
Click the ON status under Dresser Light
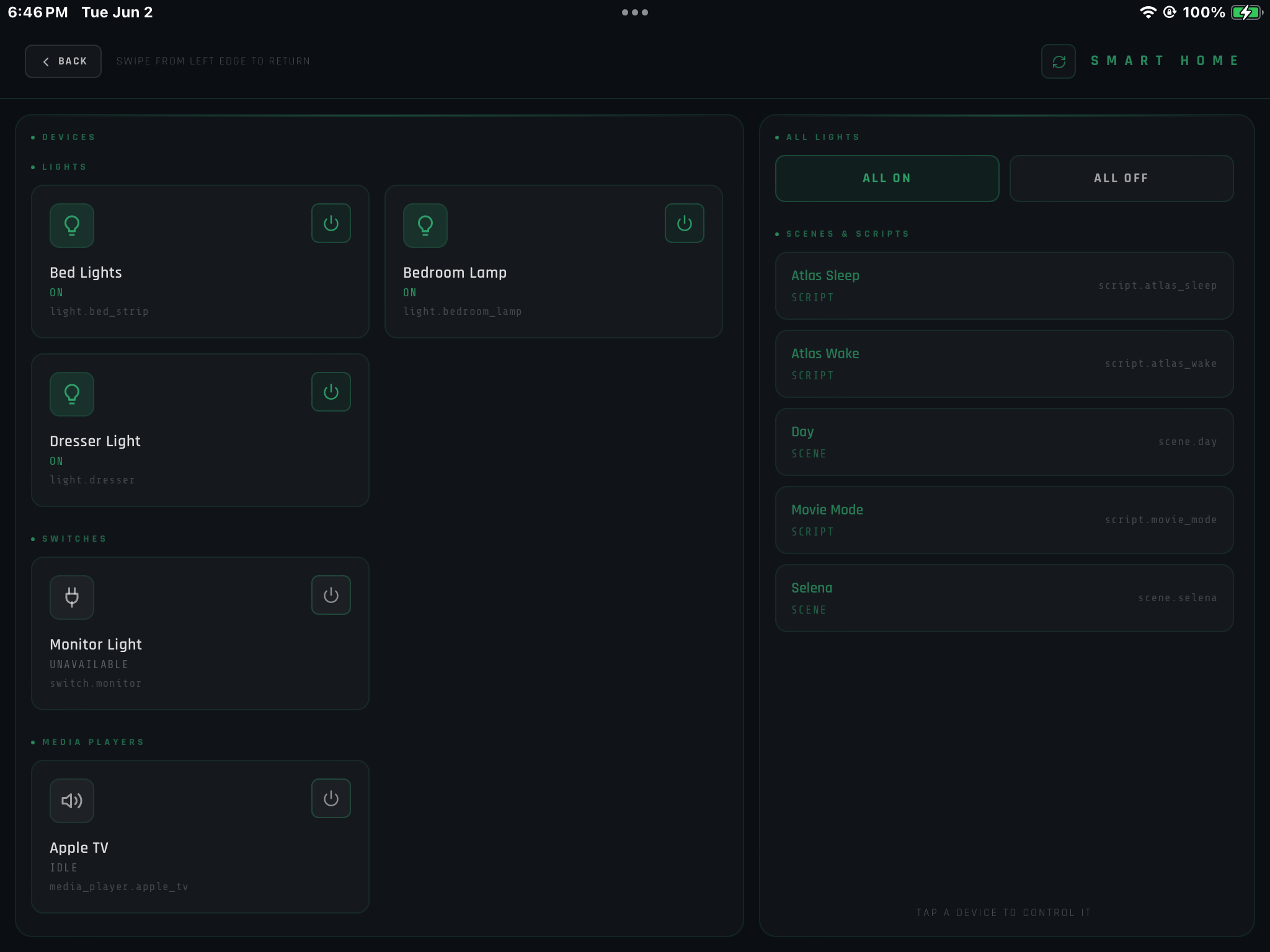[56, 461]
